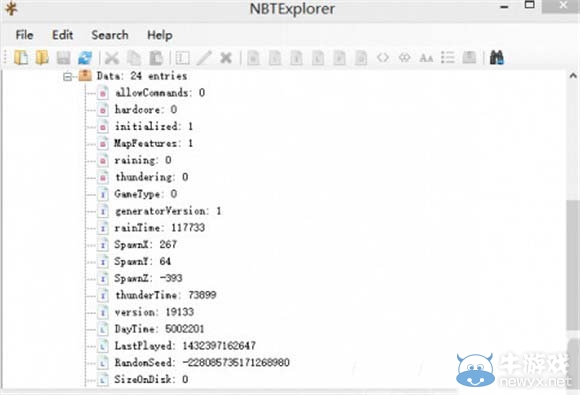Click the Copy toolbar icon
Image resolution: width=580 pixels, height=395 pixels.
tap(134, 58)
